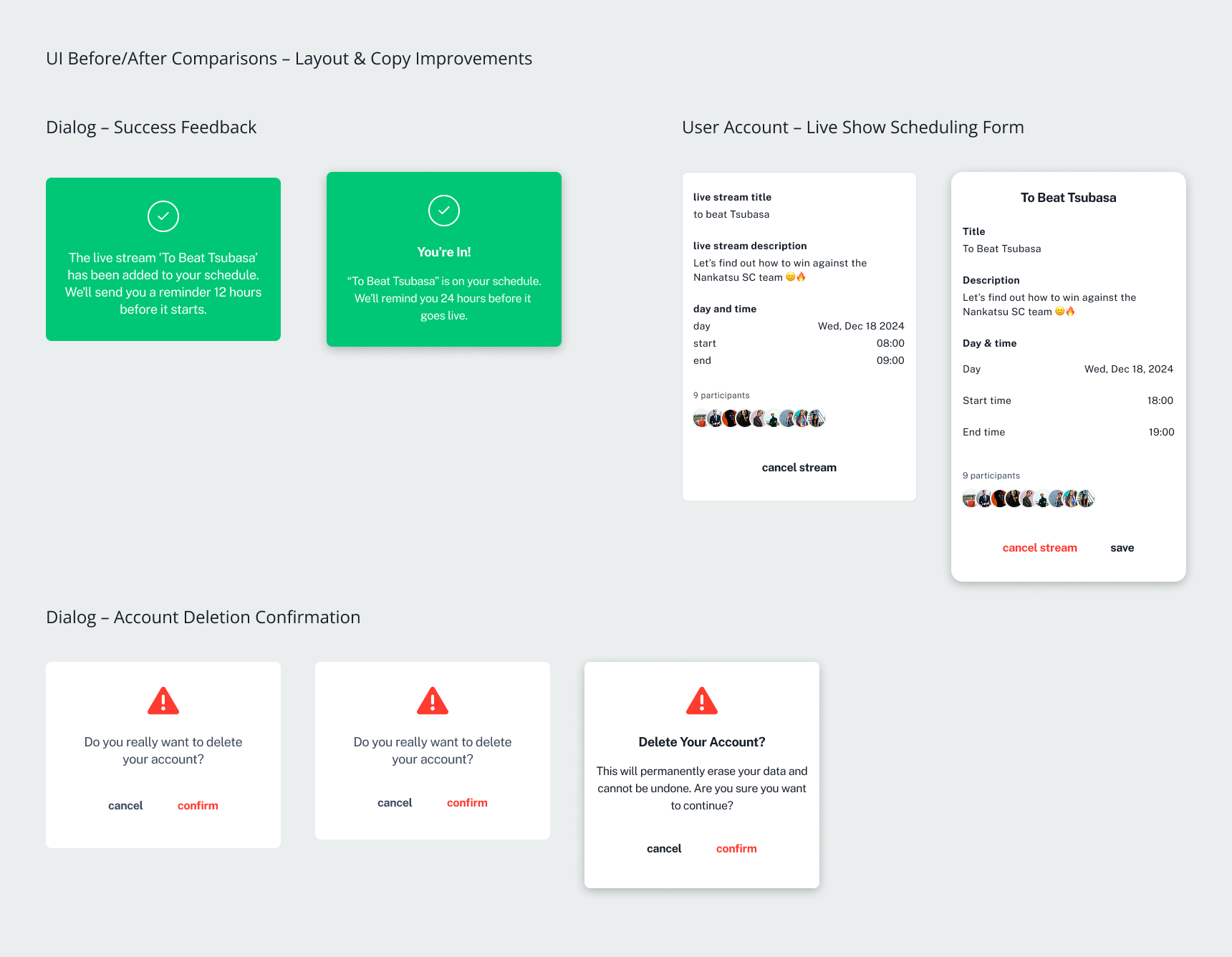Screen dimensions: 1232x957
Task: Click the date "Wed, Dec 18, 2024" with comma
Action: coord(1128,369)
